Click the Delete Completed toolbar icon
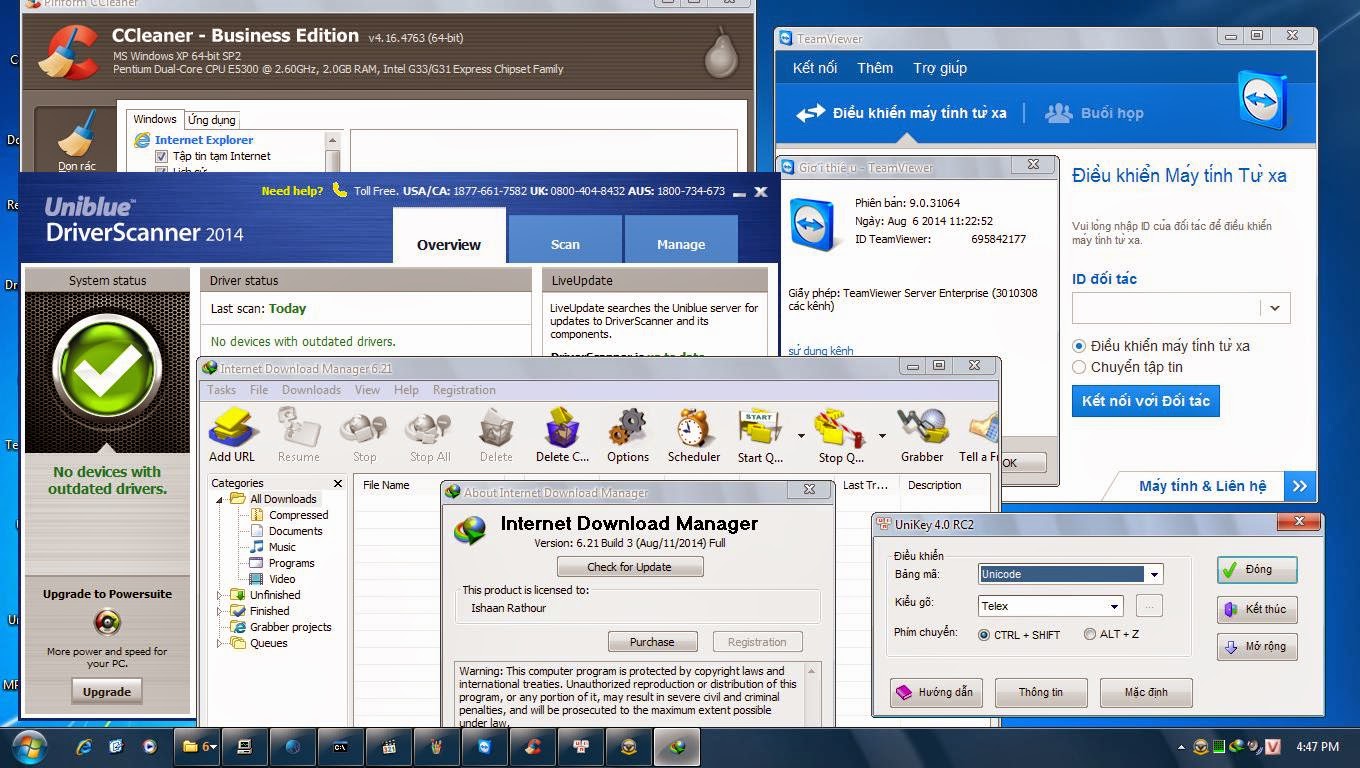Screen dimensions: 1360x768 click(562, 429)
